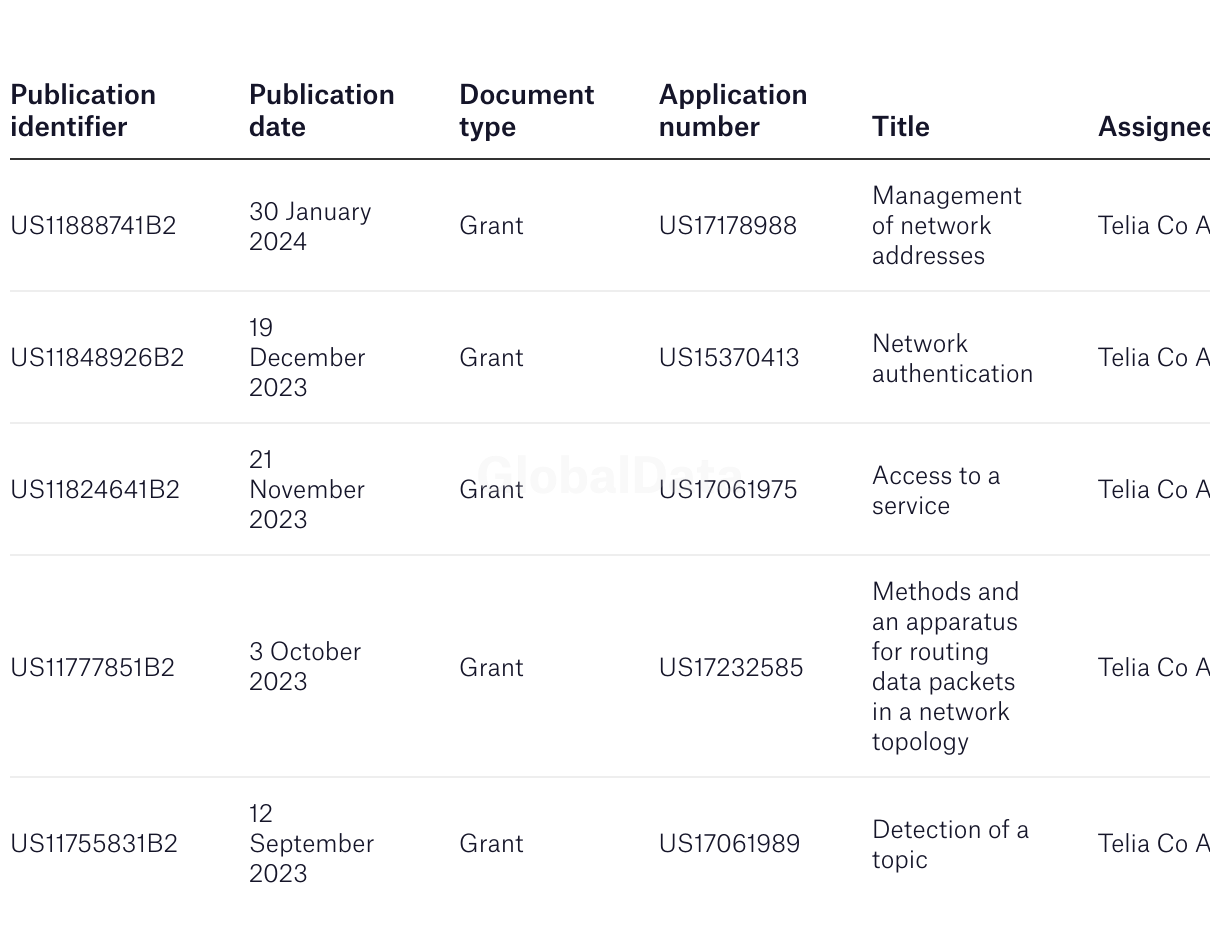Click the Title column header
This screenshot has height=950, width=1220.
coord(900,127)
